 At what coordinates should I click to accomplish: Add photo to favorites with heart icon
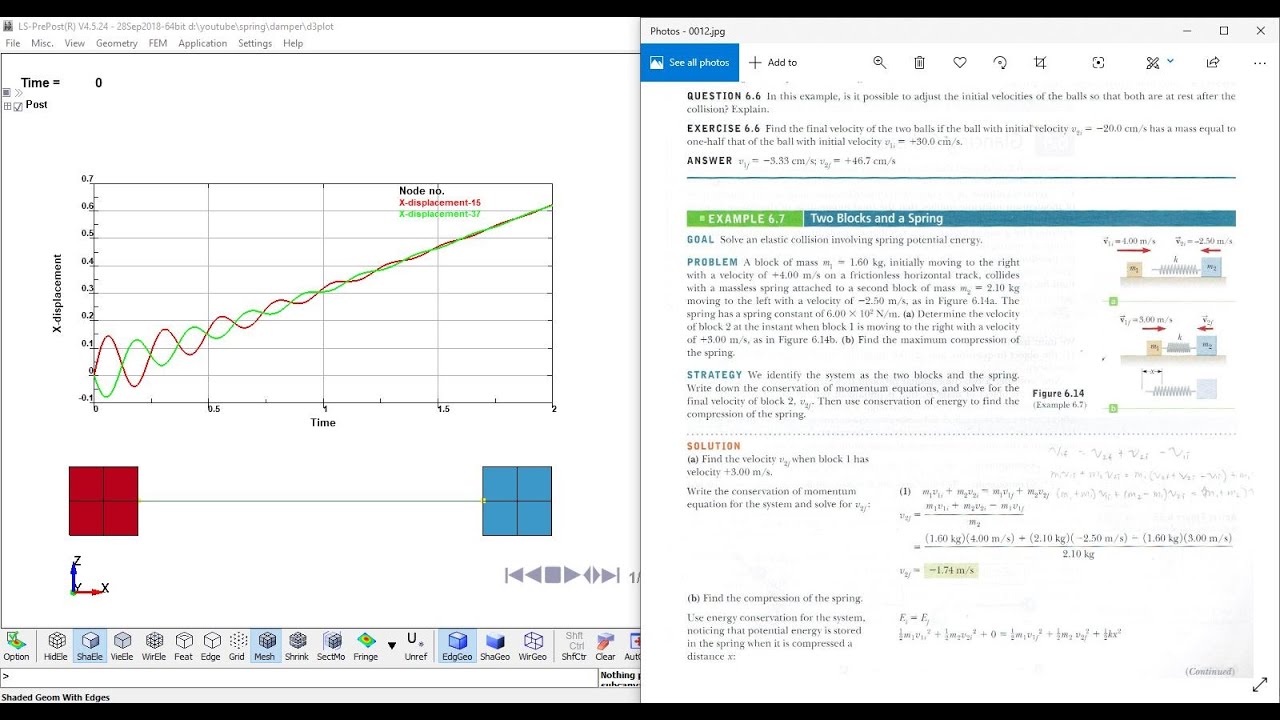[x=960, y=62]
